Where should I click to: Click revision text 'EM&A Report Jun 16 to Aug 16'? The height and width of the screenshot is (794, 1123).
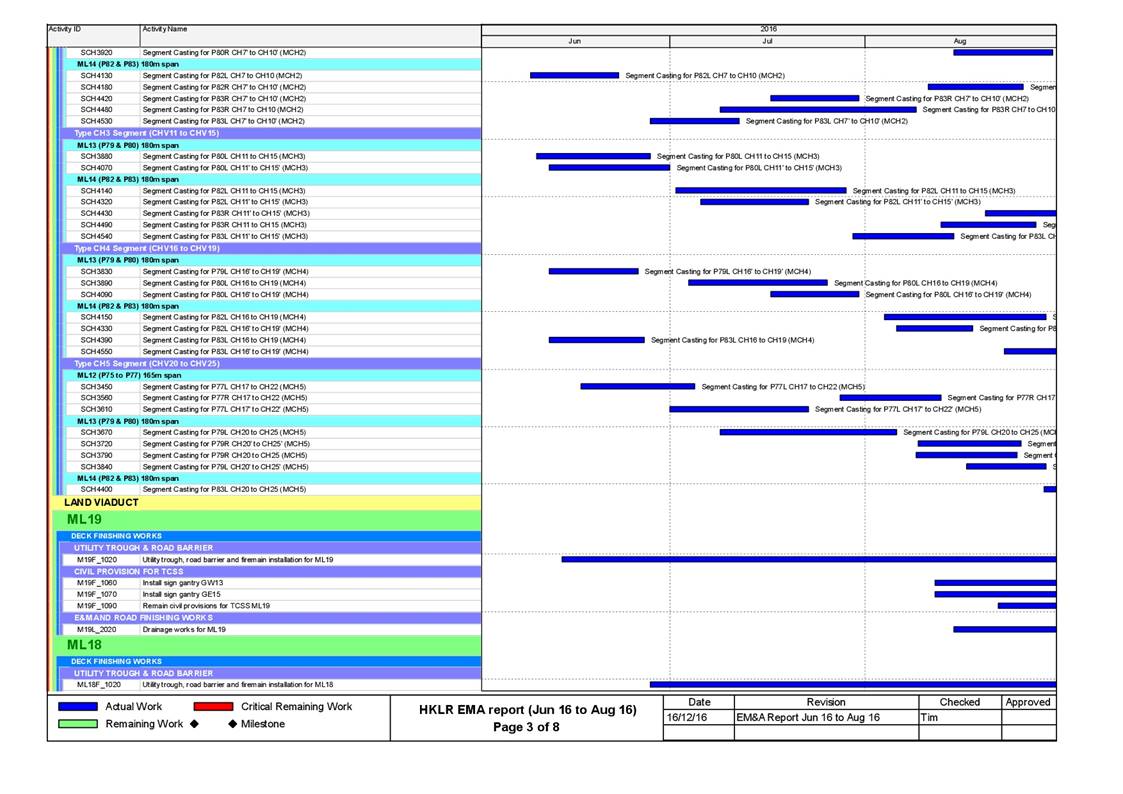click(x=808, y=717)
